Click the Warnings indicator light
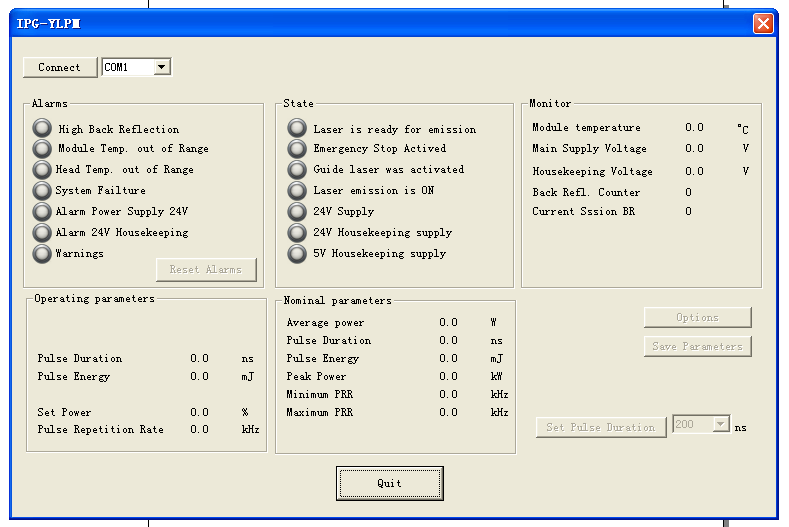 click(42, 254)
